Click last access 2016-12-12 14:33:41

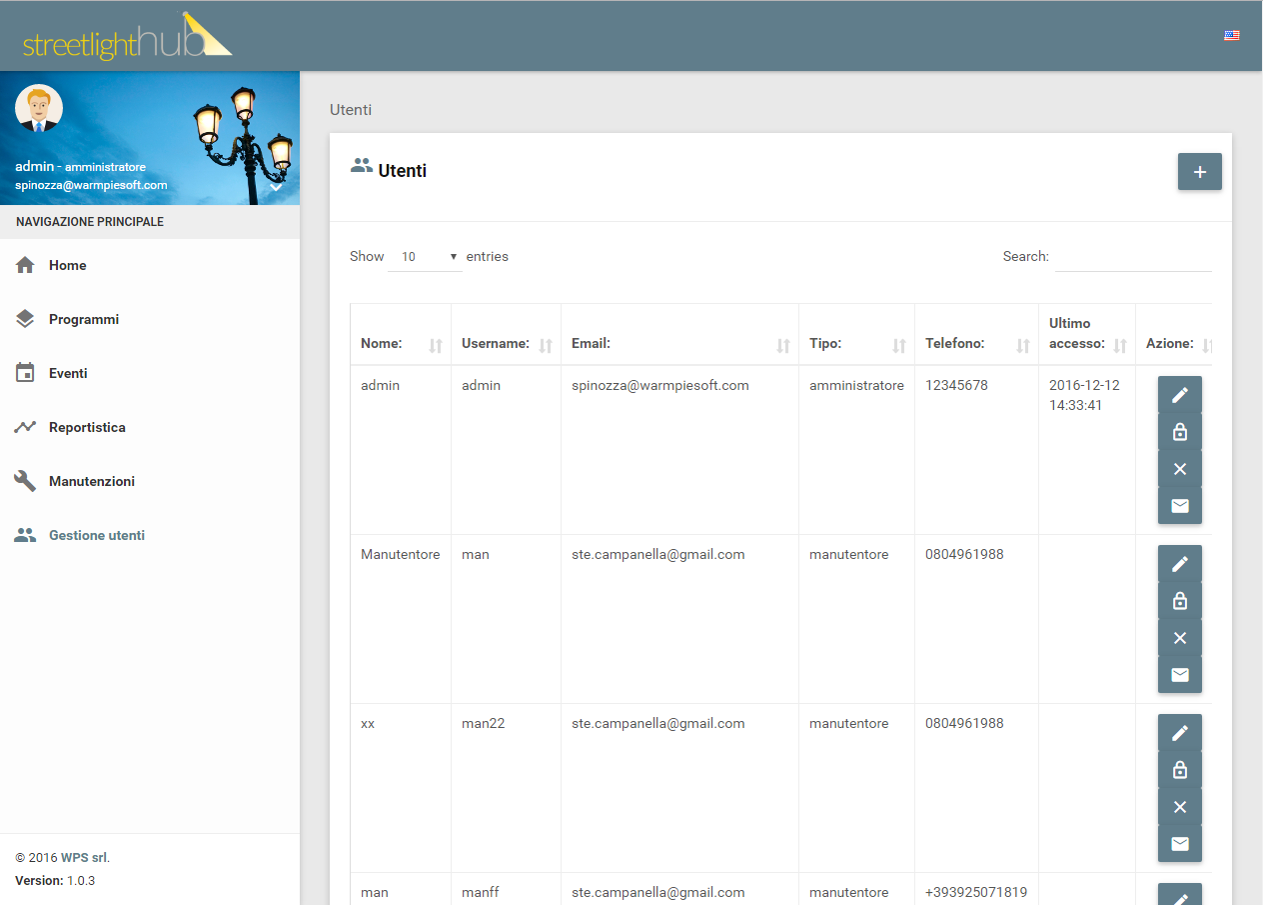coord(1084,395)
